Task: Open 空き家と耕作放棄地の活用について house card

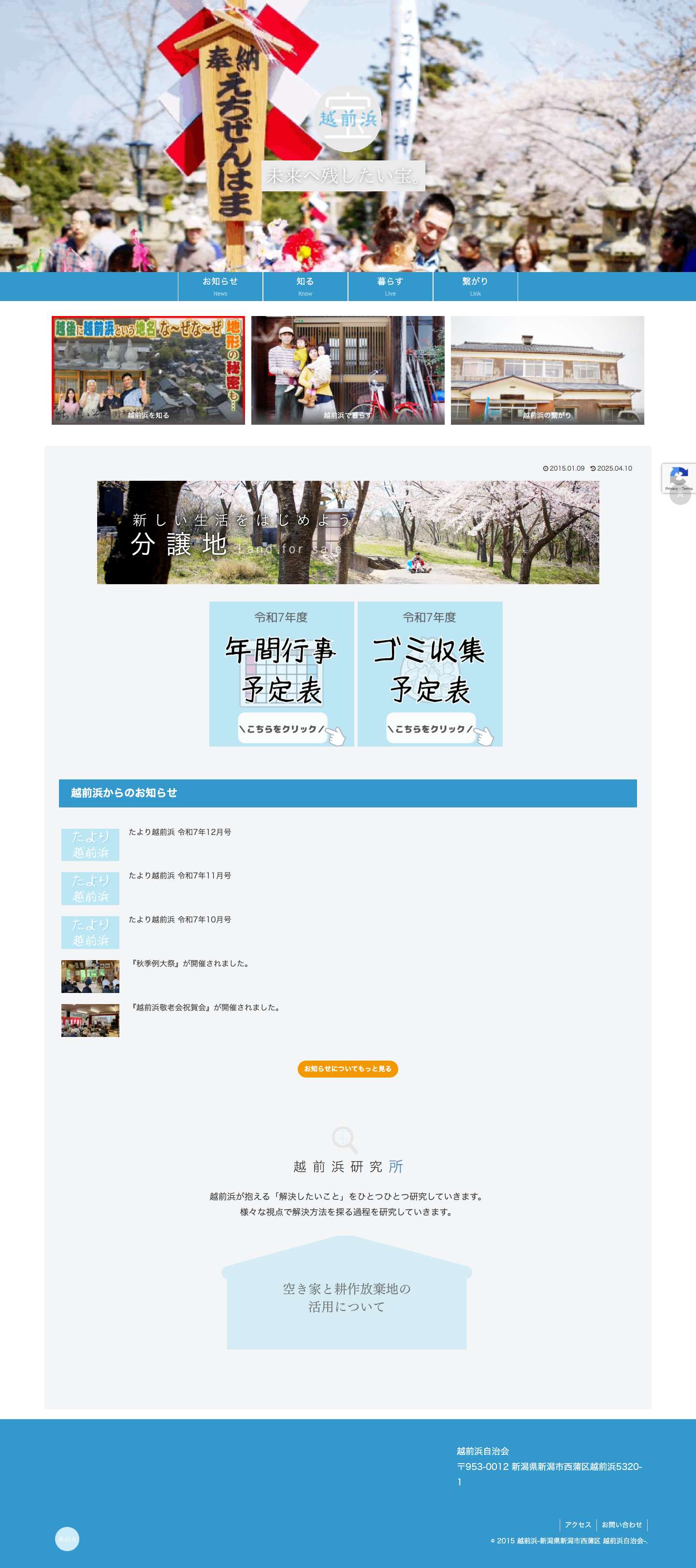Action: click(x=347, y=1293)
